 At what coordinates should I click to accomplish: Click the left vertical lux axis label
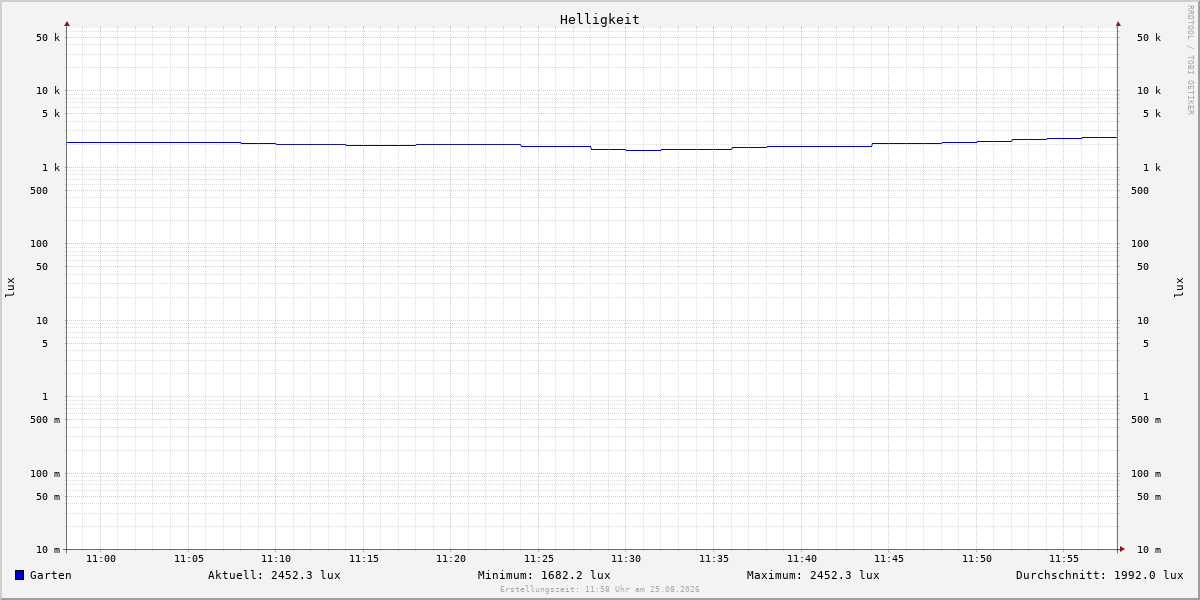pyautogui.click(x=10, y=287)
